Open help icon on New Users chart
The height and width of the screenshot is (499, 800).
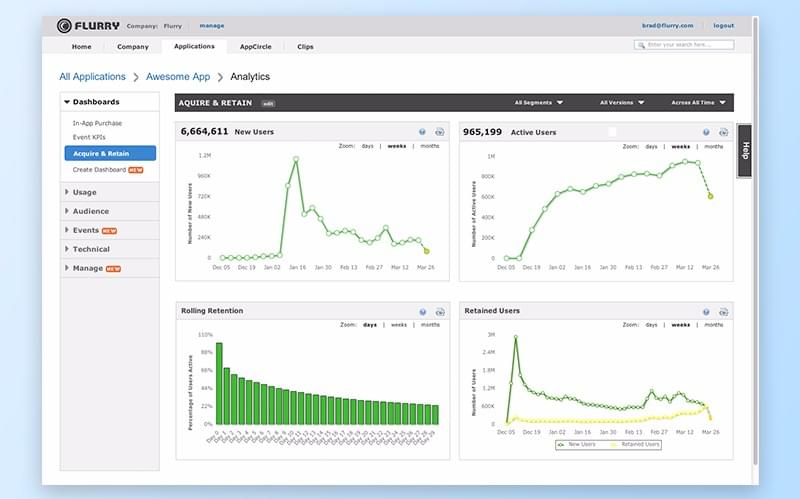422,132
